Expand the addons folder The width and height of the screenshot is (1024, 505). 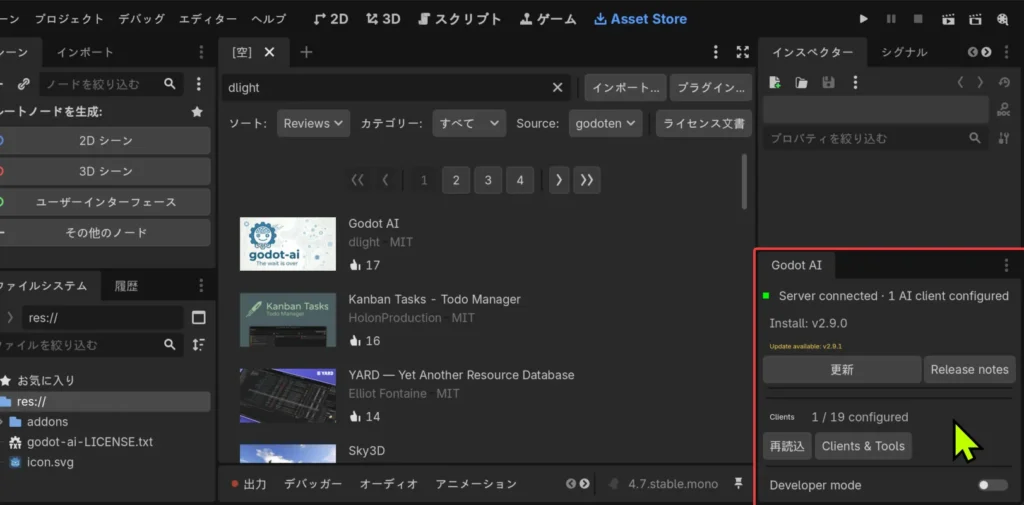[x=3, y=421]
